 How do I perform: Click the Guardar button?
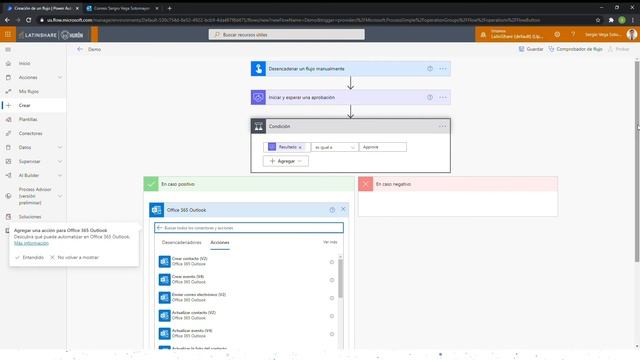click(x=531, y=49)
